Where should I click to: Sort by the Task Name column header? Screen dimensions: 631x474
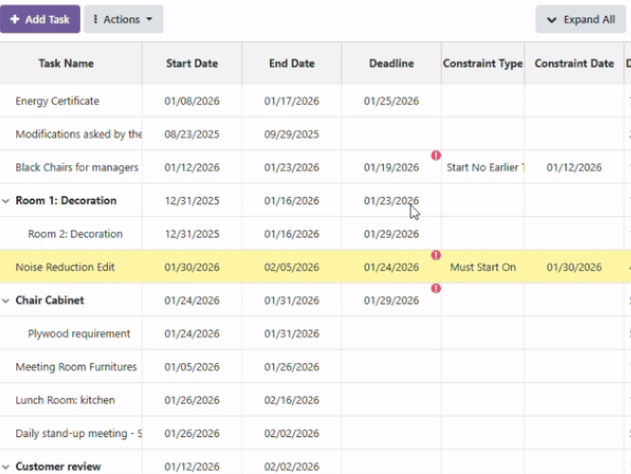66,63
